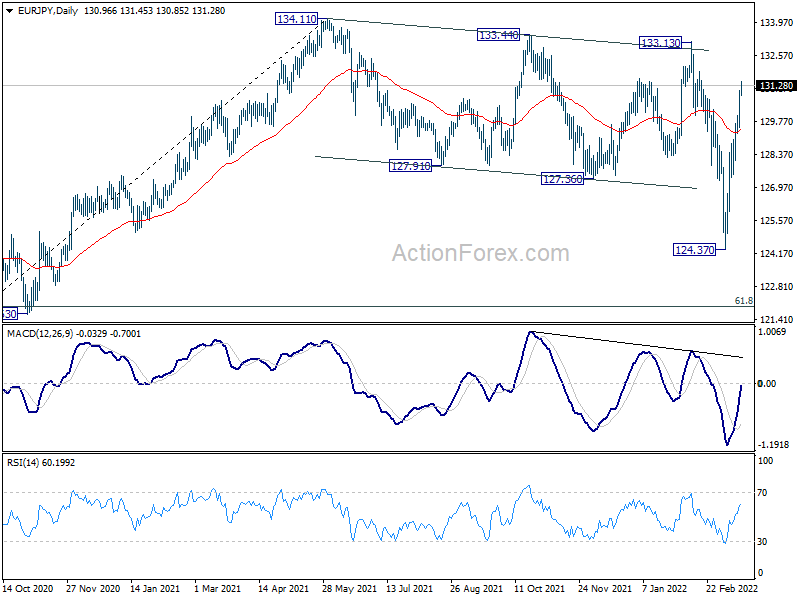Select the 134.110 price label

tap(296, 19)
